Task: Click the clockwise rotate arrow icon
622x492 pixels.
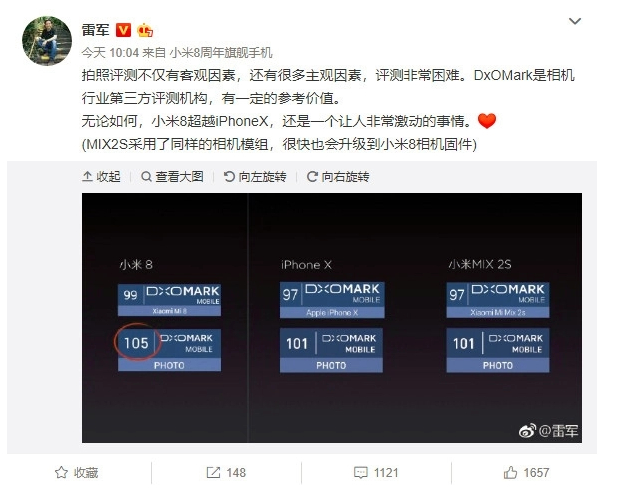Action: (312, 177)
